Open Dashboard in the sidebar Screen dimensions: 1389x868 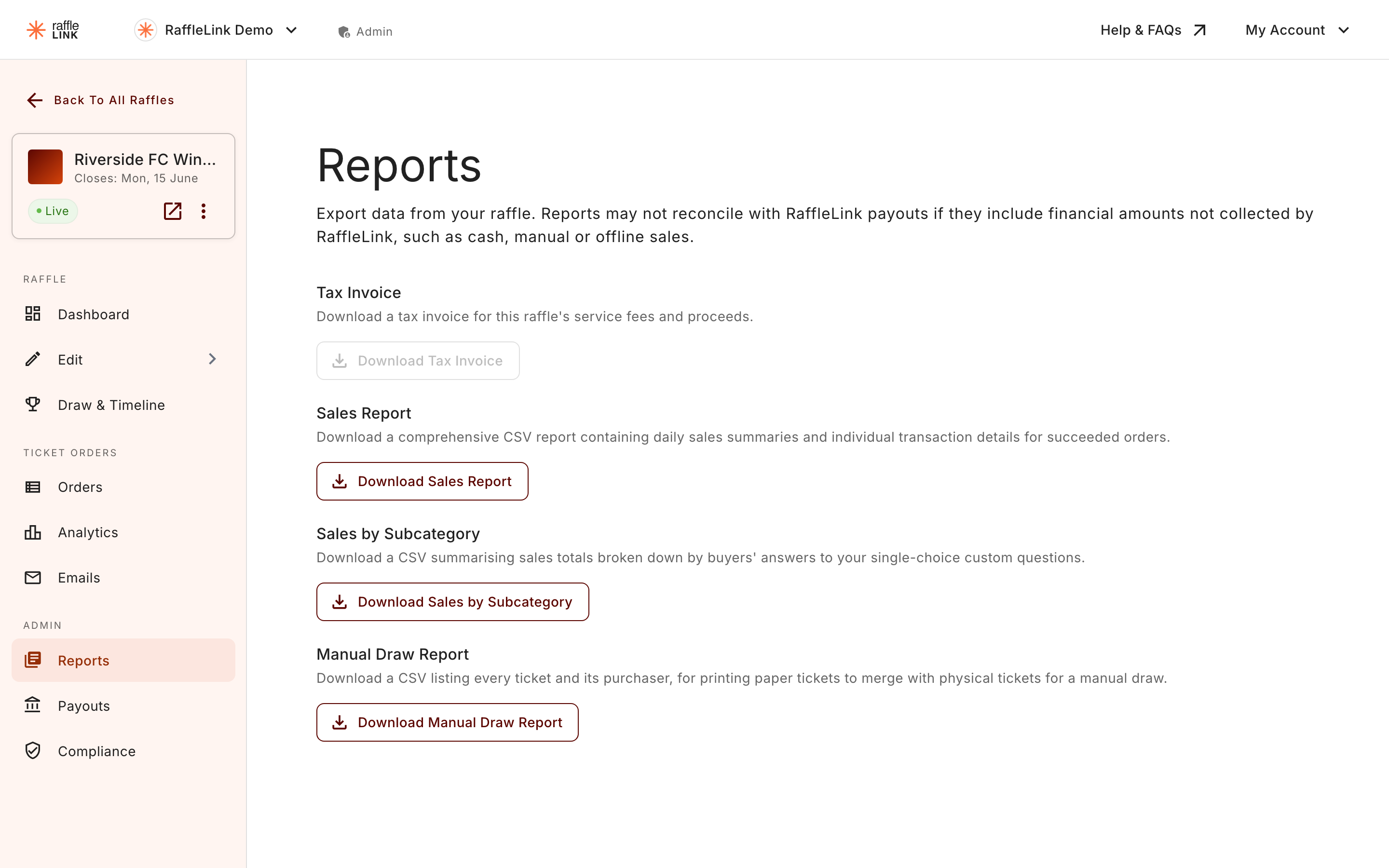pyautogui.click(x=123, y=314)
